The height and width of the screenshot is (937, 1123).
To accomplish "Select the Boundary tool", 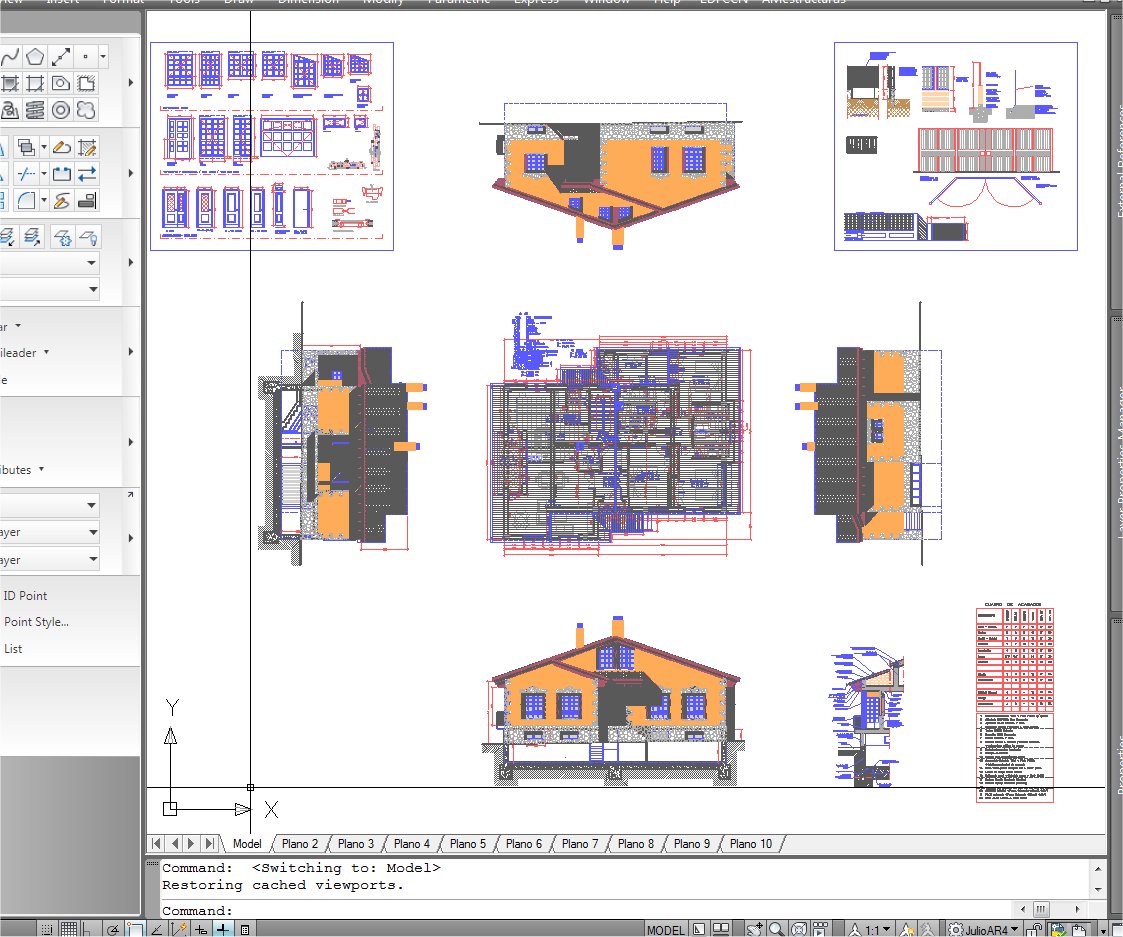I will tap(34, 83).
